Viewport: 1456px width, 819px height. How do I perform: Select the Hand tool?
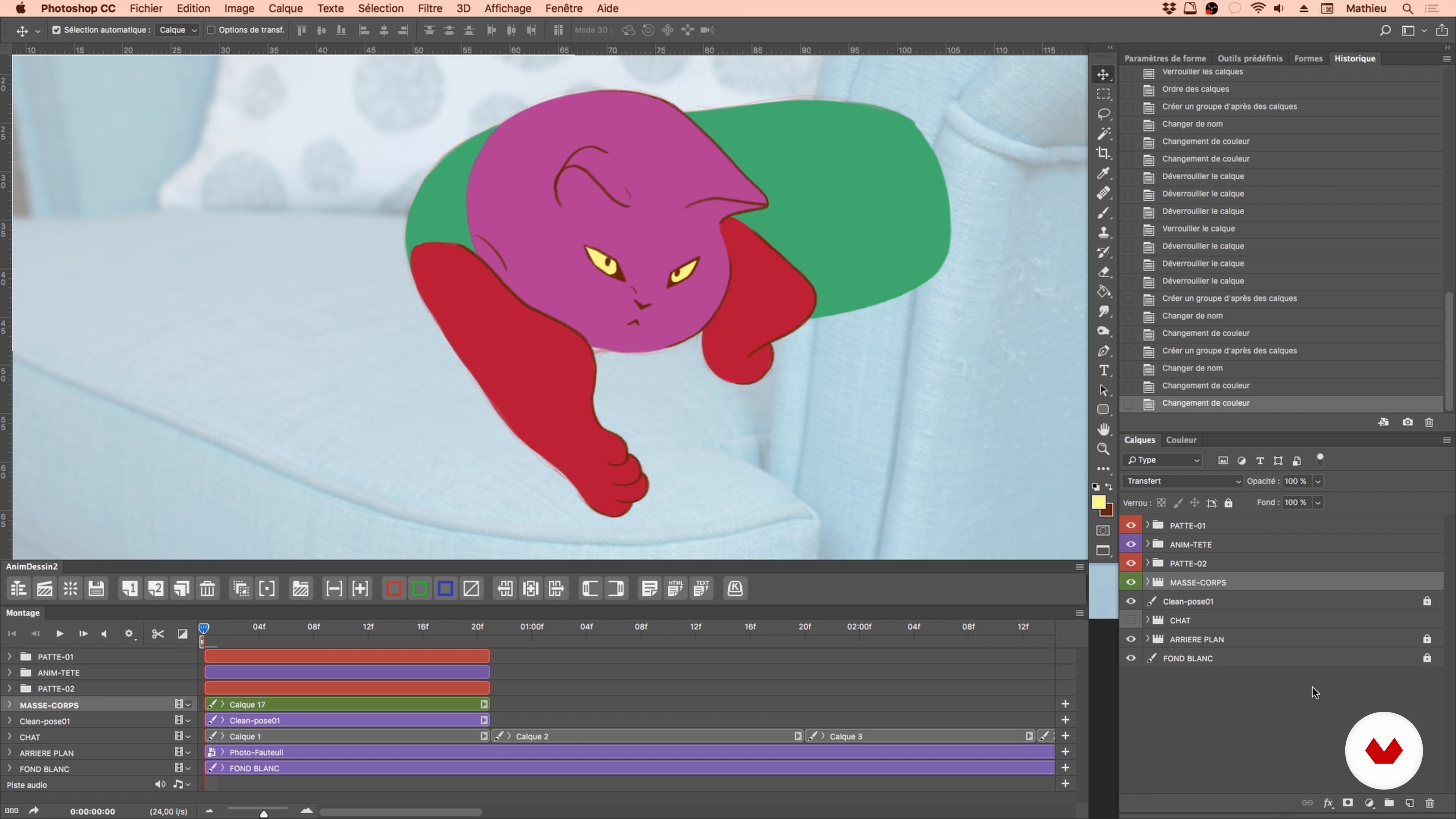point(1103,430)
